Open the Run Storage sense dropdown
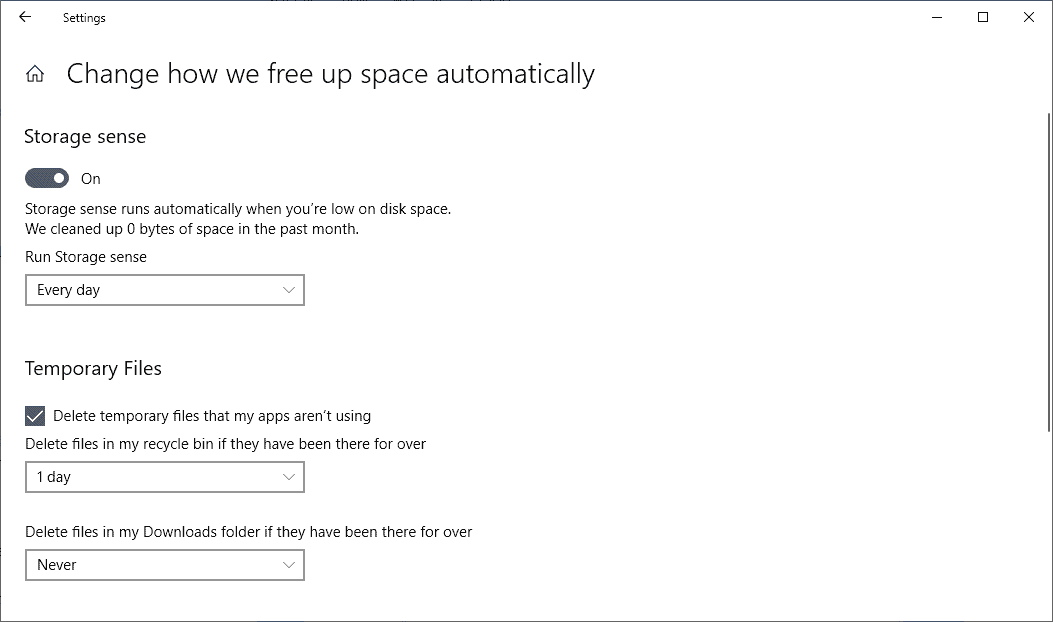Image resolution: width=1053 pixels, height=622 pixels. click(164, 290)
